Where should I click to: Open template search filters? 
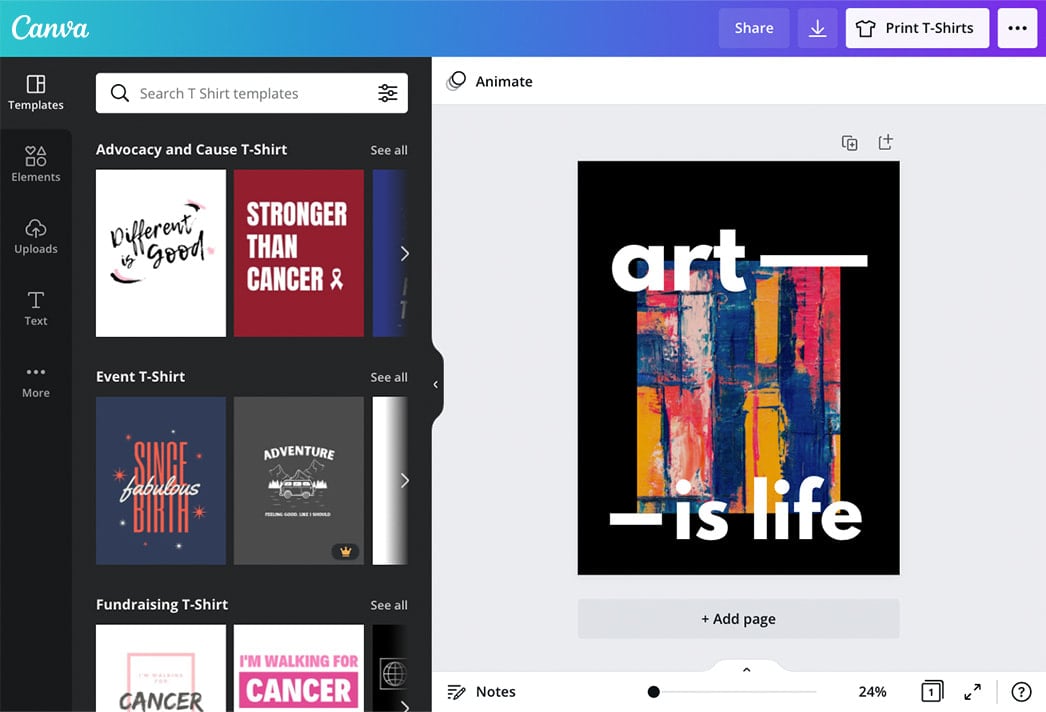tap(388, 93)
